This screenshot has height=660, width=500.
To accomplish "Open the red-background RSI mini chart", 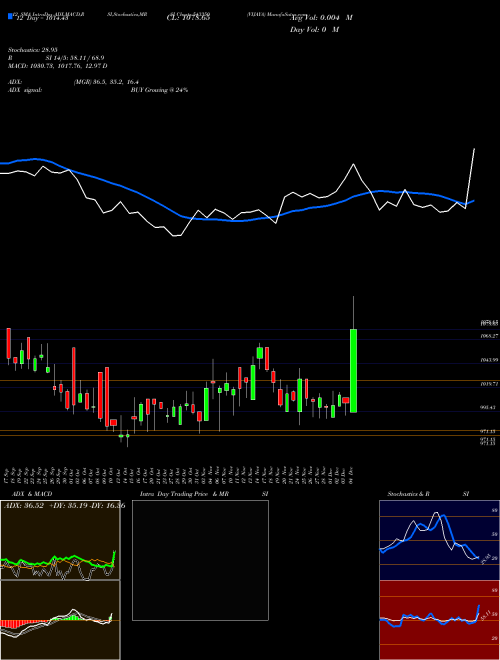I will coord(439,620).
